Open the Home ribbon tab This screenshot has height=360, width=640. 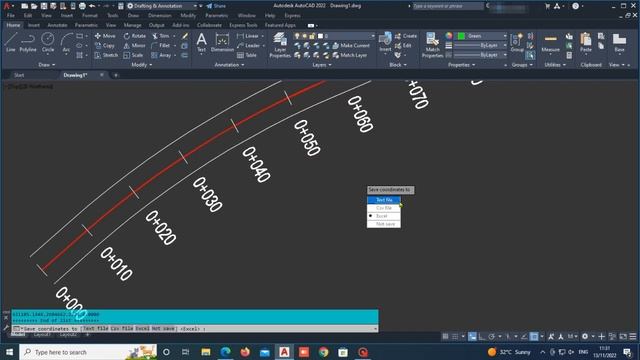coord(13,25)
